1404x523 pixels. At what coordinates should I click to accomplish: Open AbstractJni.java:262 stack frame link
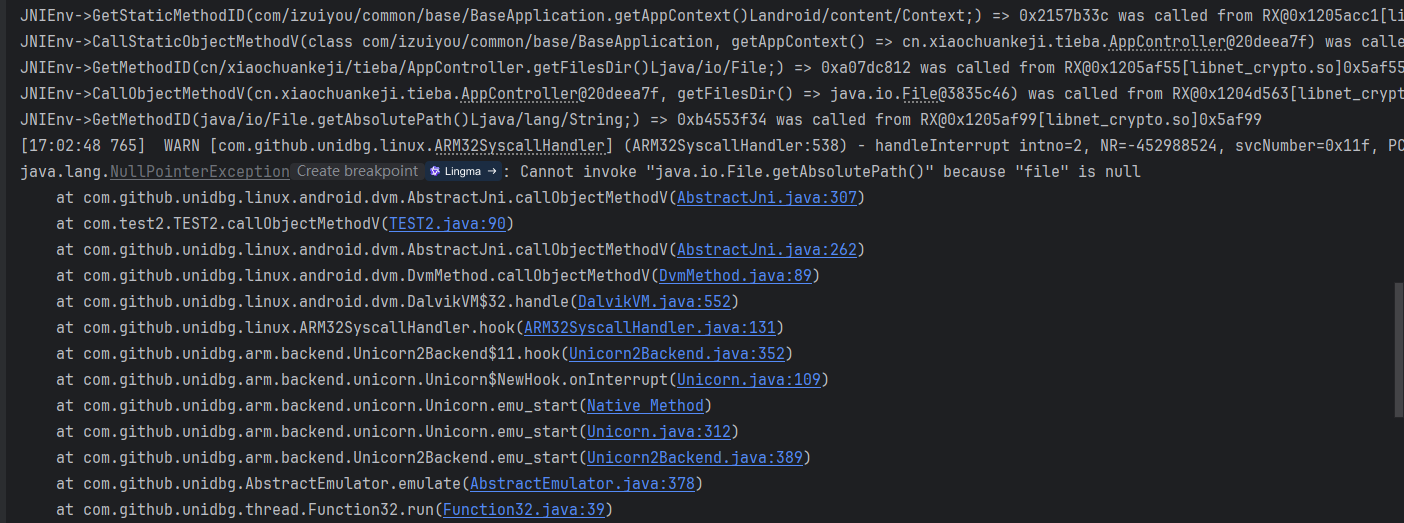point(767,249)
